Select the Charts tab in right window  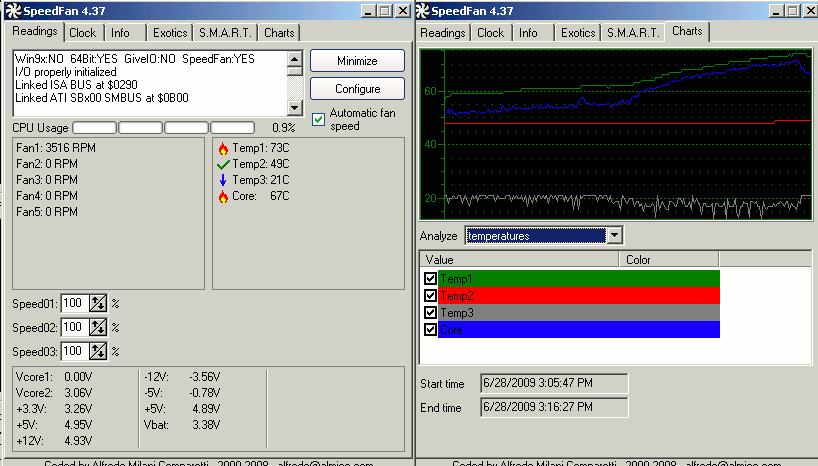click(x=687, y=31)
